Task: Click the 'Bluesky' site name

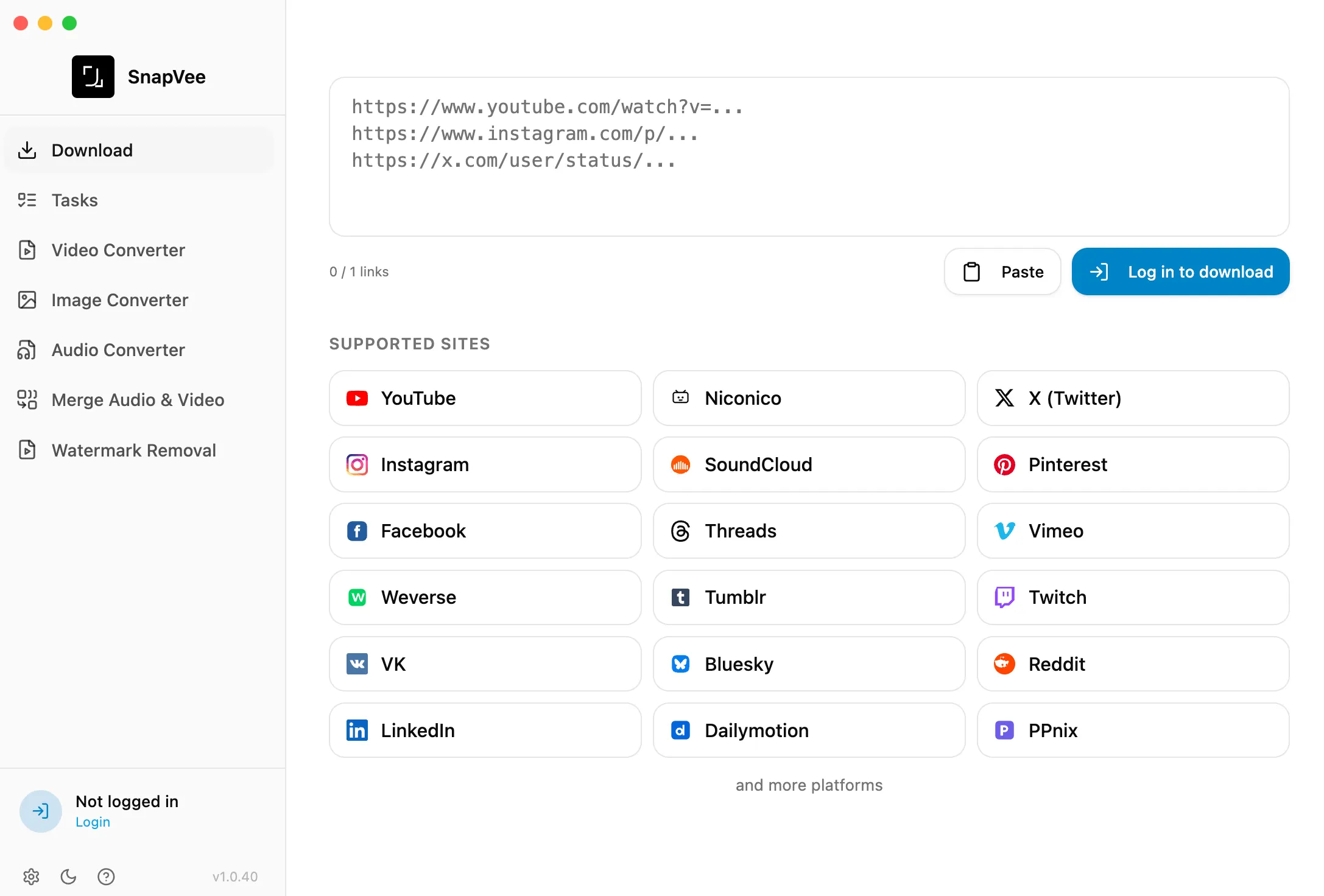Action: point(739,664)
